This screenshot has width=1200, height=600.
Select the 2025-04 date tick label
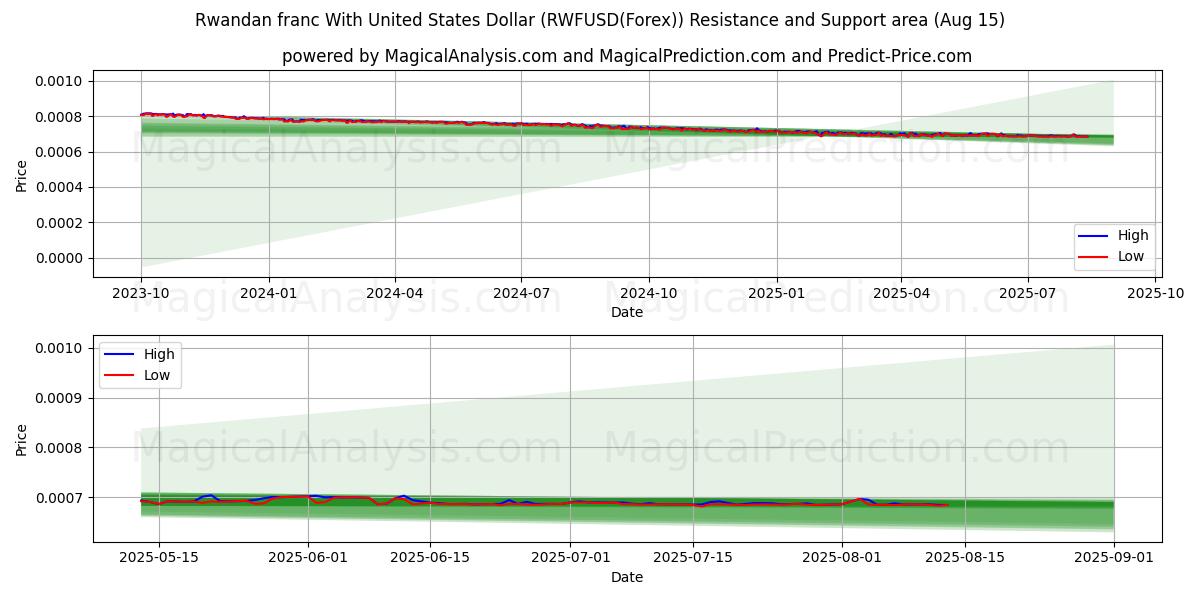click(902, 293)
